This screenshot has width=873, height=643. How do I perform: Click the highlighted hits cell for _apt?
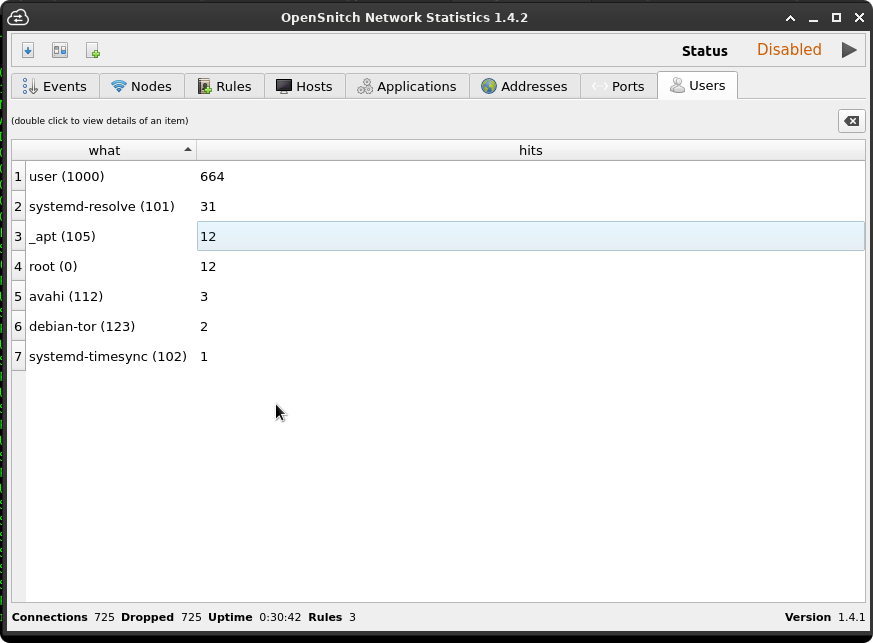[x=531, y=236]
